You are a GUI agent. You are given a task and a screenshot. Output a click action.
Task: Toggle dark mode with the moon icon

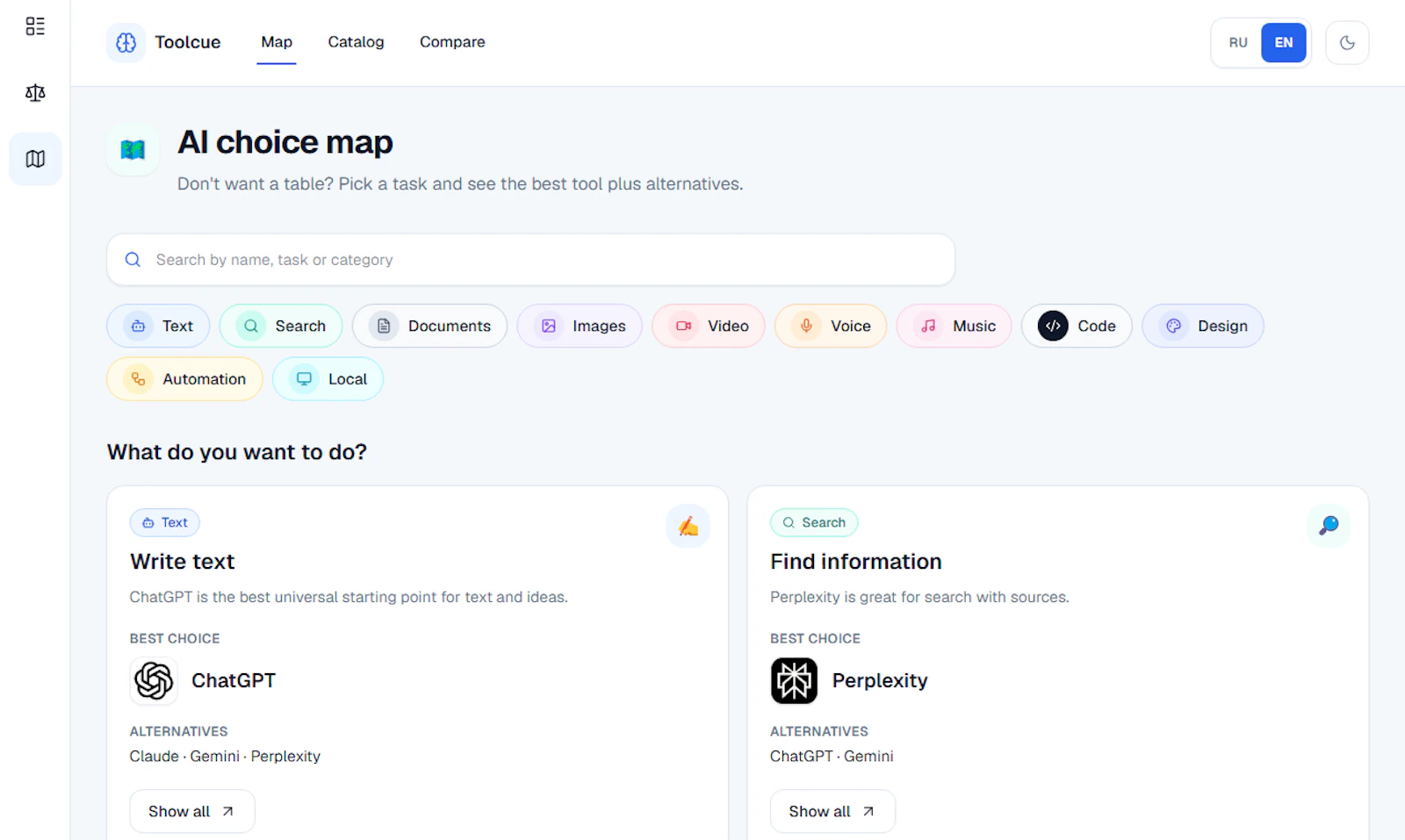click(x=1347, y=42)
